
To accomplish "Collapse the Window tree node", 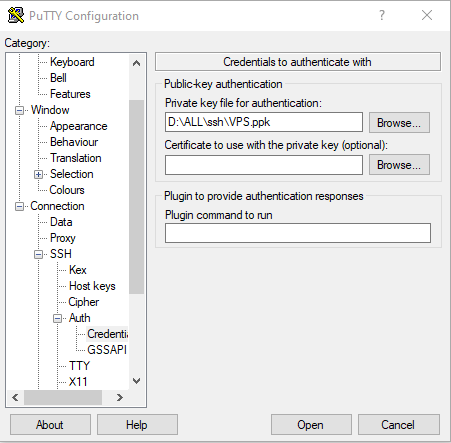I will click(20, 110).
